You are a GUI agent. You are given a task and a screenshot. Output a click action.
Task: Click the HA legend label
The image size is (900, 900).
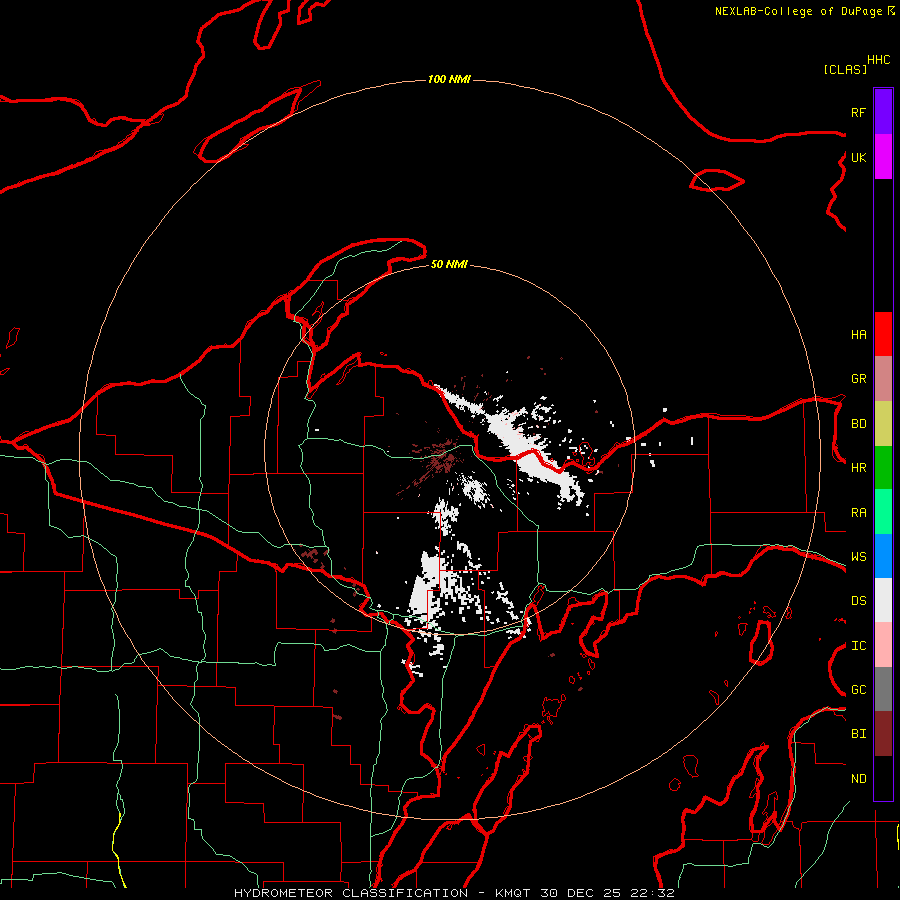(x=858, y=335)
